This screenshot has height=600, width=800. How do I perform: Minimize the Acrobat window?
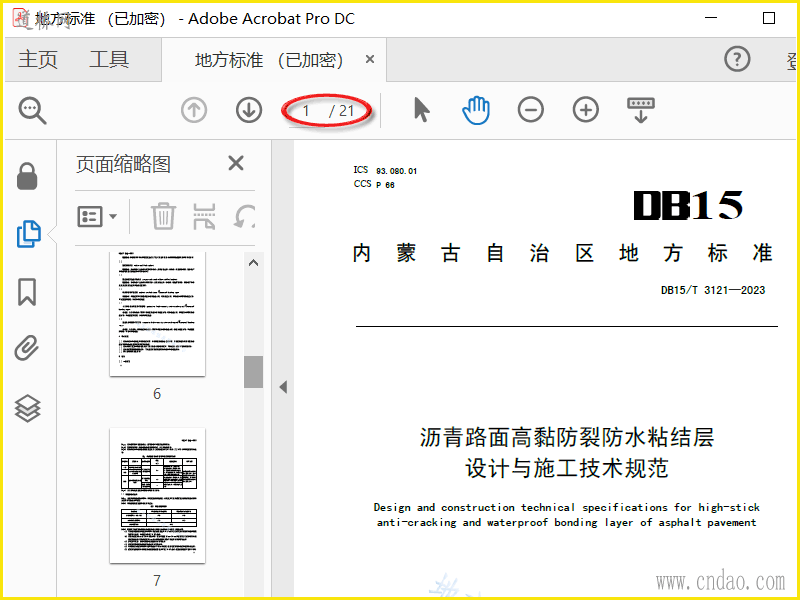click(711, 18)
